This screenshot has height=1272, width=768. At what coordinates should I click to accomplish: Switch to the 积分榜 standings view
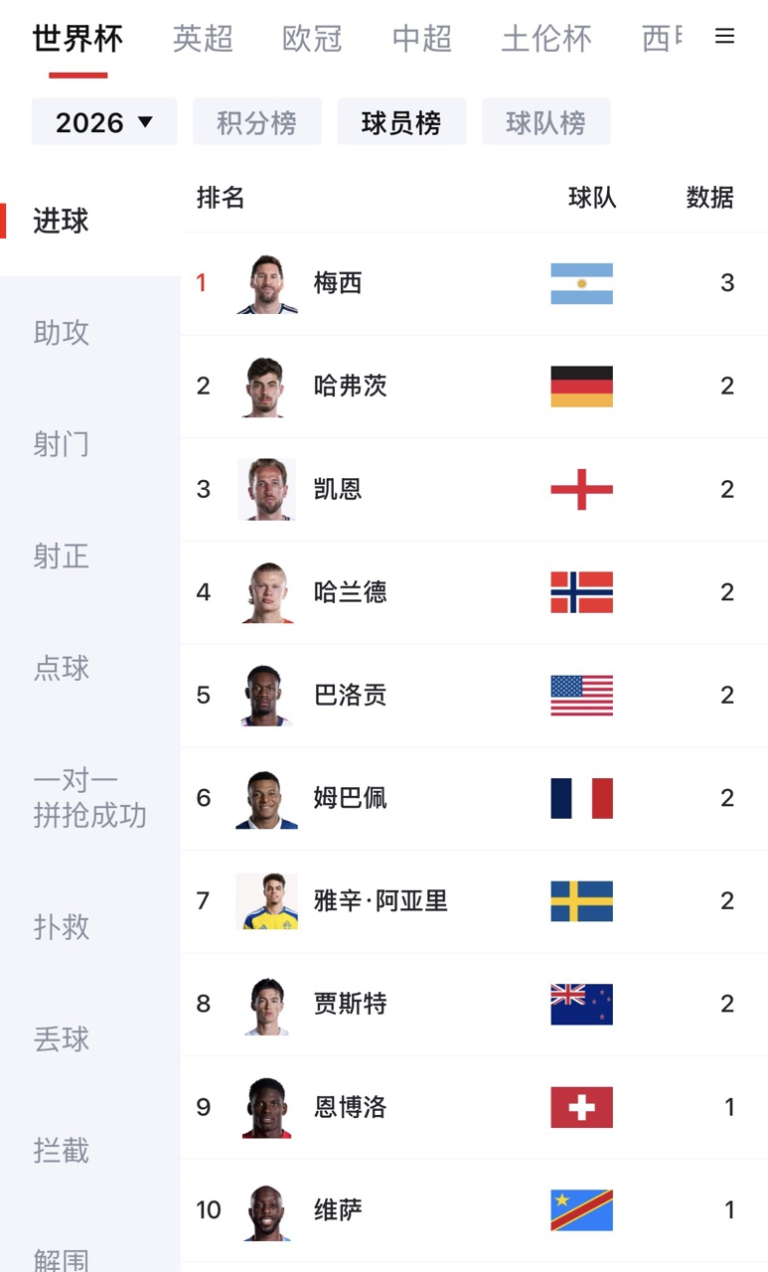point(257,122)
